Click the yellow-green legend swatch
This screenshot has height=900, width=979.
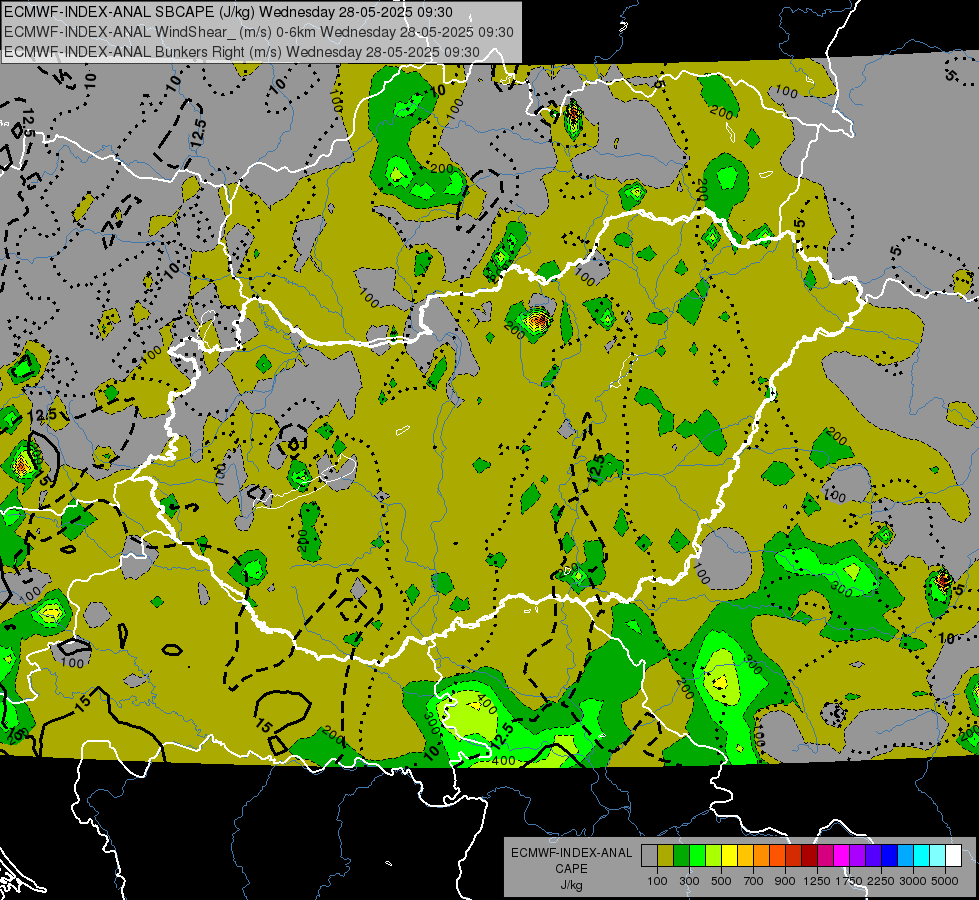pos(713,856)
